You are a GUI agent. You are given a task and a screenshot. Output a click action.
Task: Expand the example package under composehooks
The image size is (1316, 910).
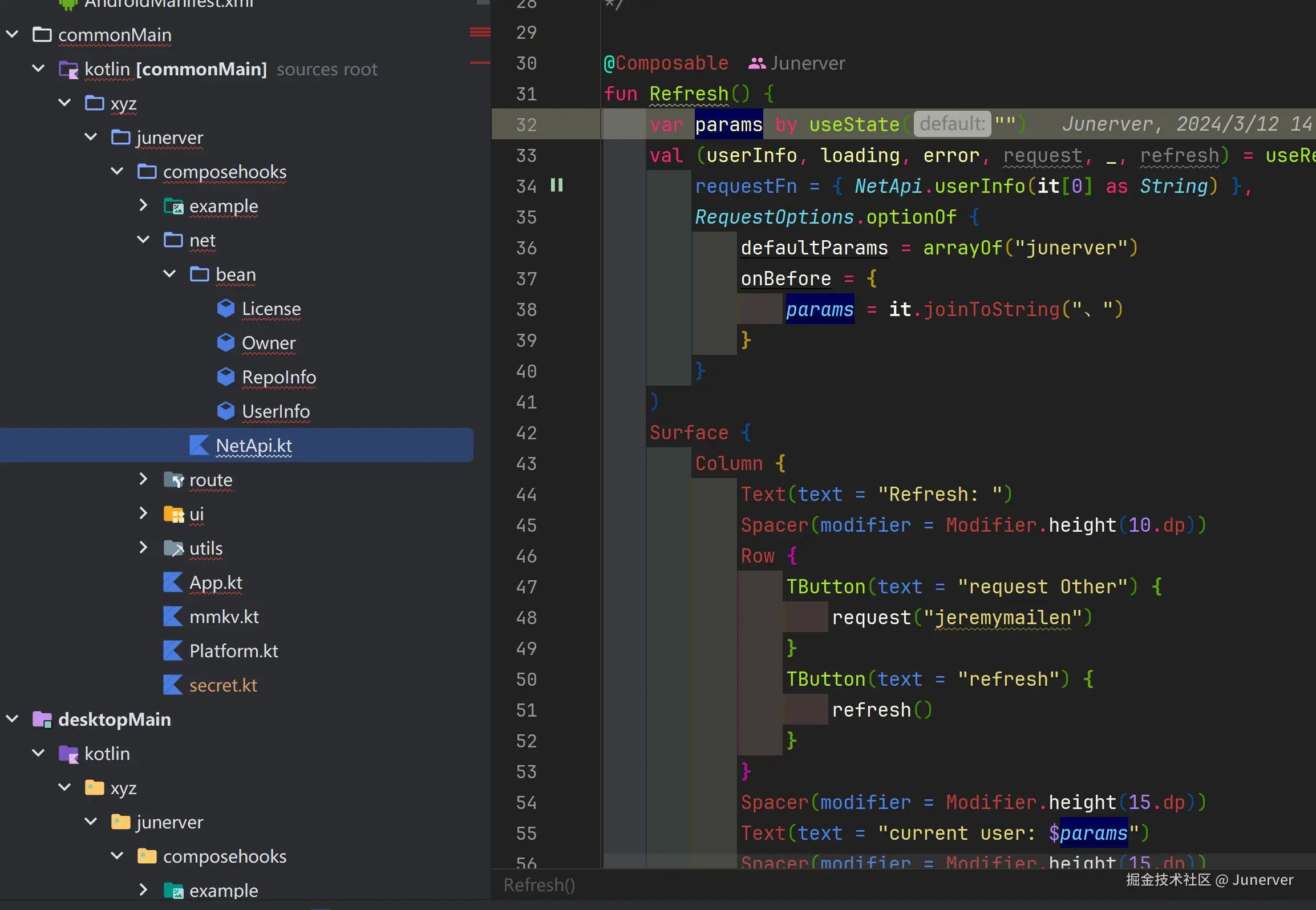pyautogui.click(x=144, y=206)
